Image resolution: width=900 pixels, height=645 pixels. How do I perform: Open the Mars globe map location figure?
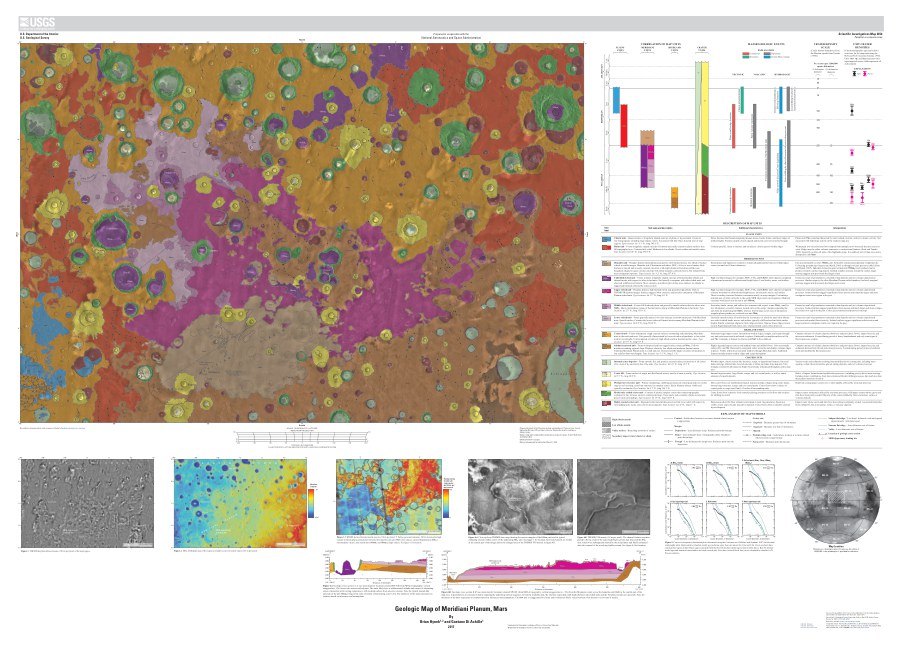[836, 500]
